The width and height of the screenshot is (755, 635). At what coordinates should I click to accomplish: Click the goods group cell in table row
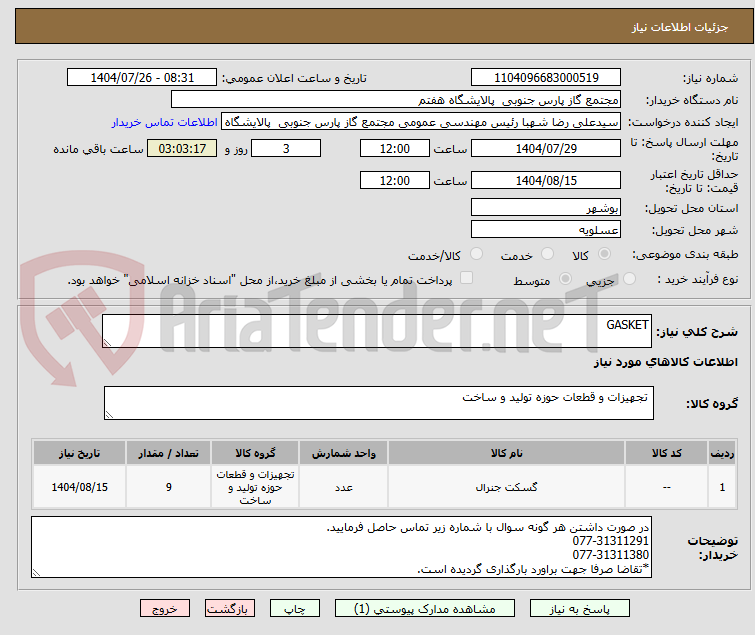tap(255, 487)
